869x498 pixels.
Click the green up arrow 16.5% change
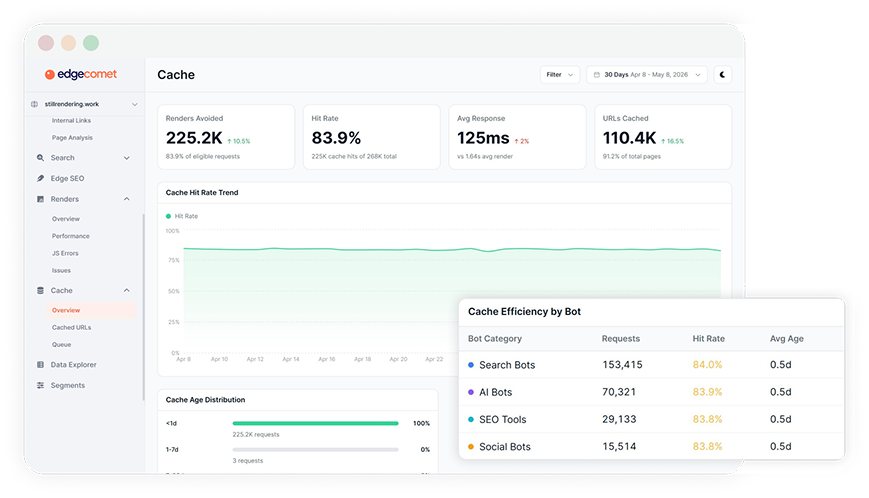tap(673, 141)
